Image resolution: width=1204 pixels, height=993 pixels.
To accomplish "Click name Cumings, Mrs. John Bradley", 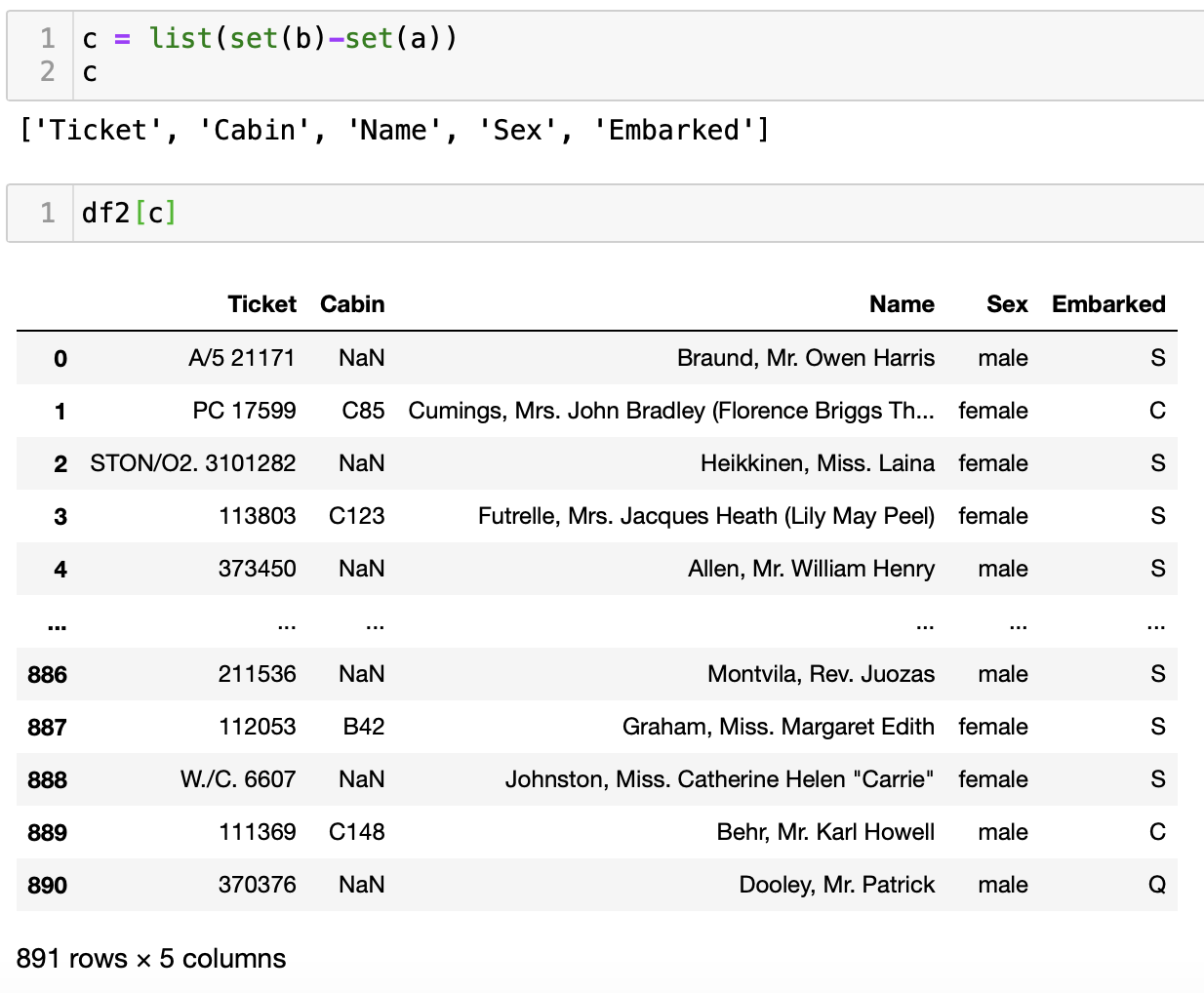I will [671, 411].
